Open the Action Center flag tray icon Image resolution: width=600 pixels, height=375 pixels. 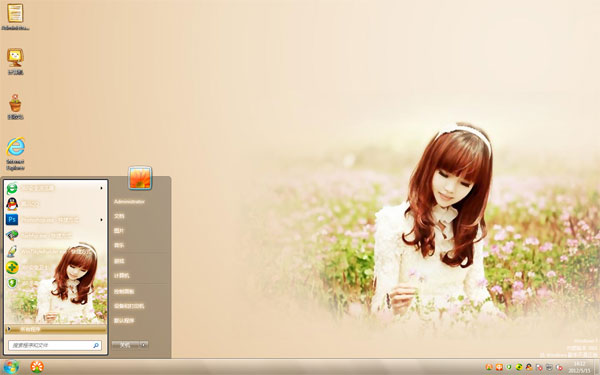pyautogui.click(x=539, y=368)
